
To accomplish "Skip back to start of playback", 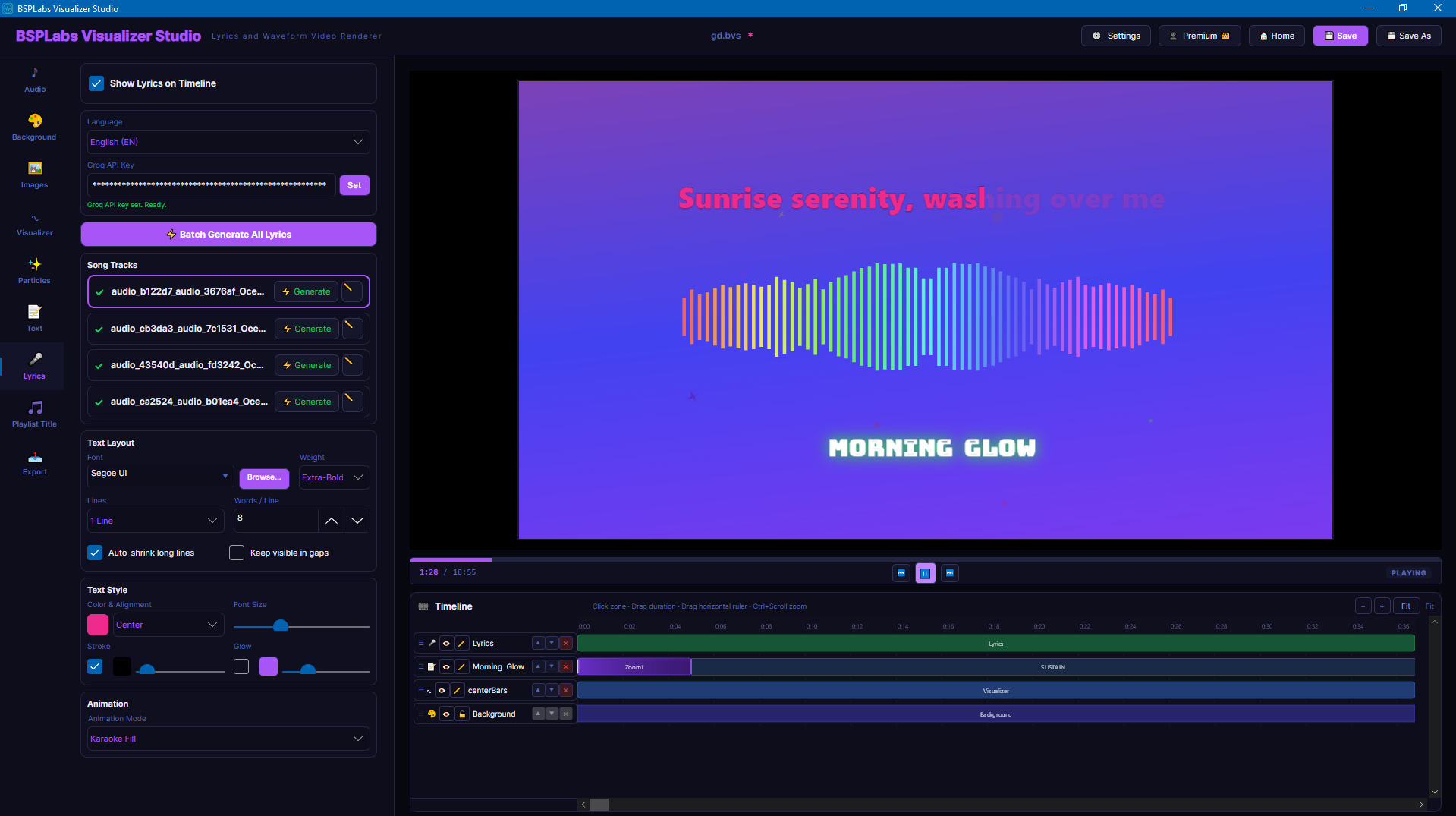I will tap(901, 573).
